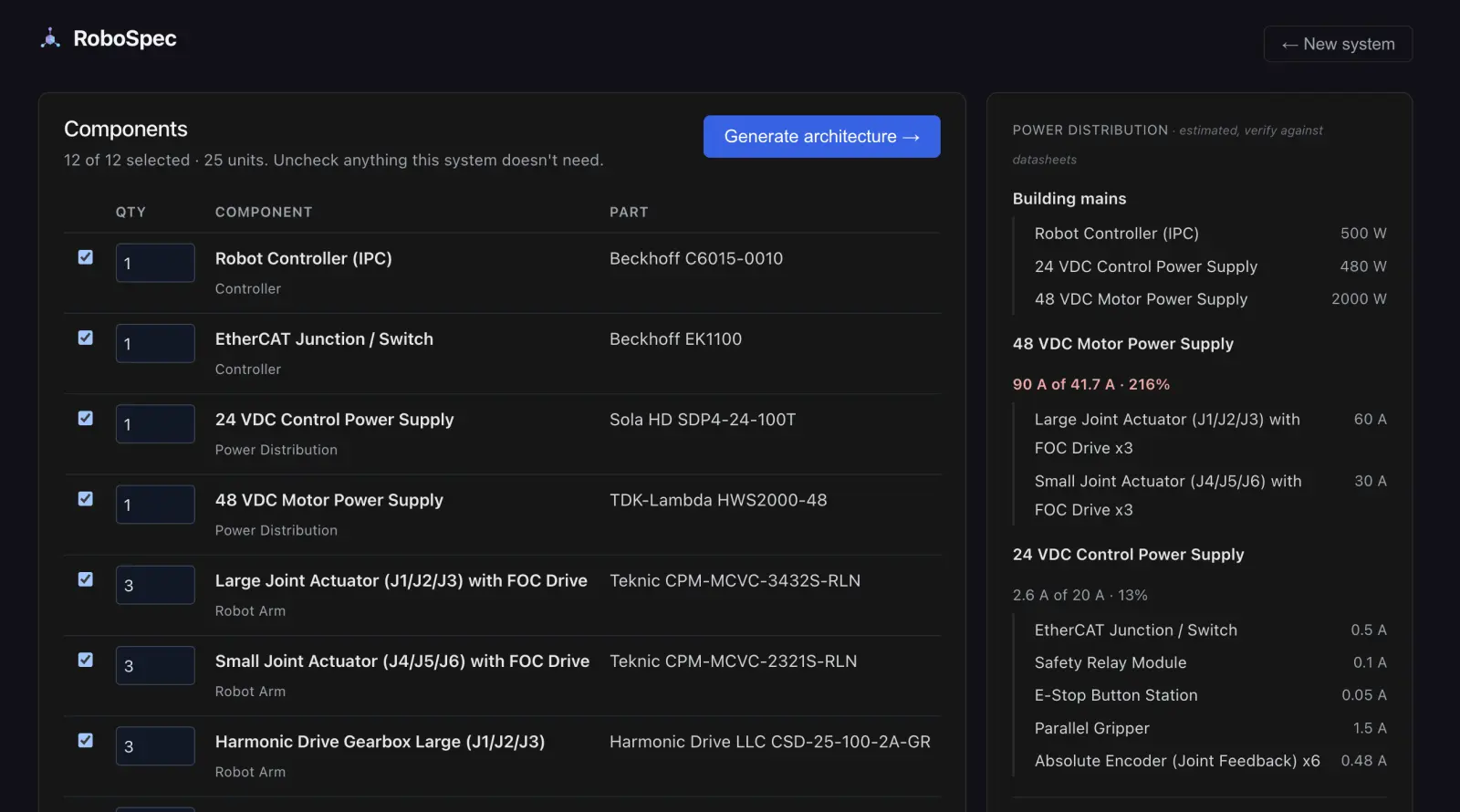This screenshot has height=812, width=1460.
Task: Click the QTY column header
Action: click(130, 212)
